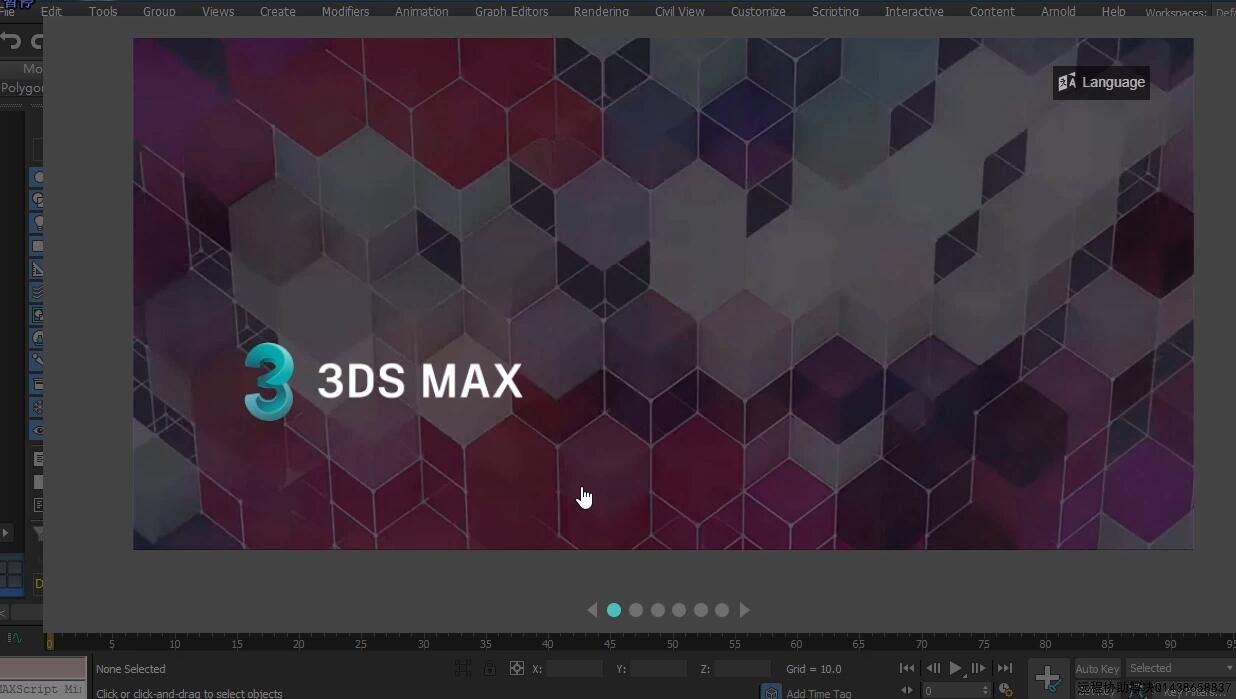Viewport: 1236px width, 699px height.
Task: Click the MAXScript Mini listener box
Action: coord(43,689)
